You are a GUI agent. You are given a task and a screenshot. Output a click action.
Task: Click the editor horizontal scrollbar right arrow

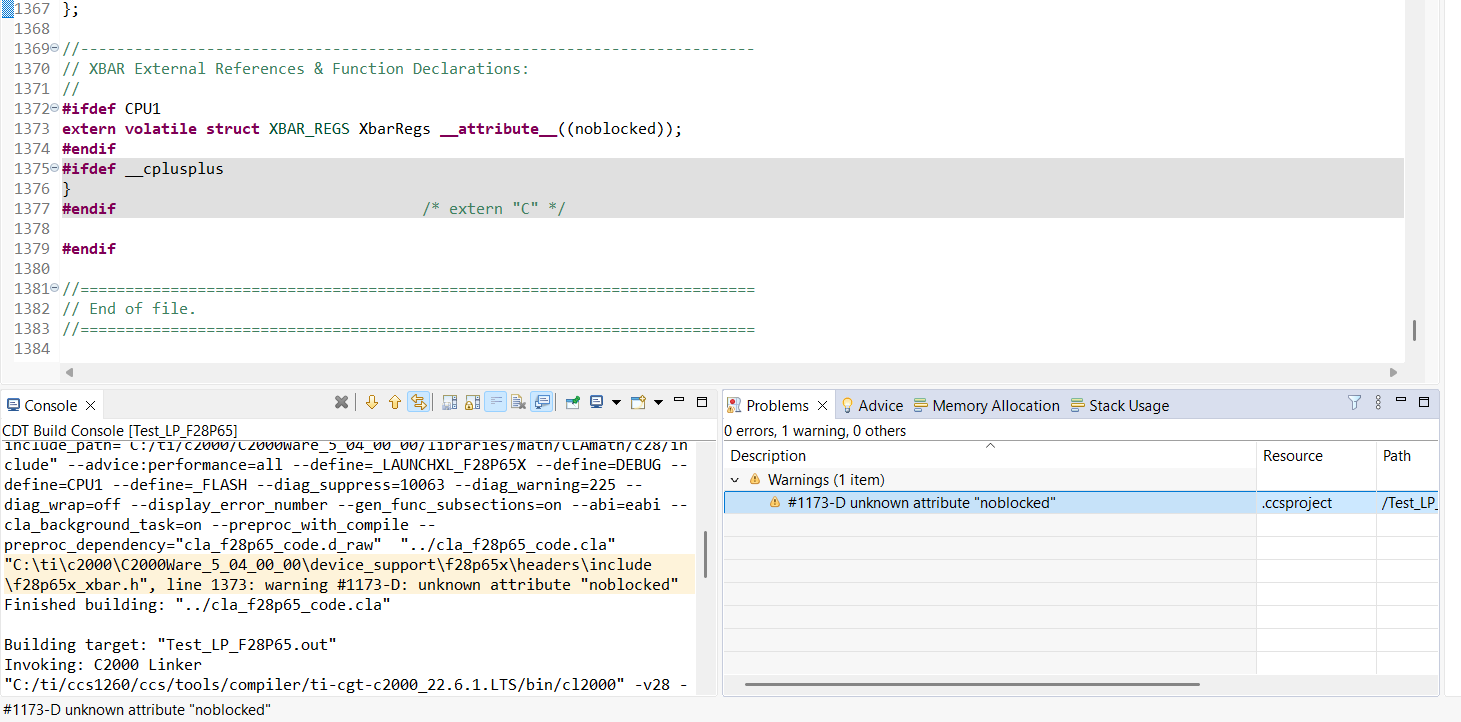1394,372
